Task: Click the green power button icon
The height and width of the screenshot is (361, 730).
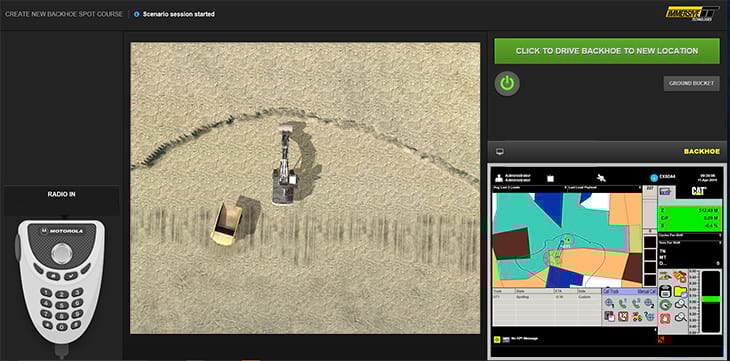Action: click(507, 84)
